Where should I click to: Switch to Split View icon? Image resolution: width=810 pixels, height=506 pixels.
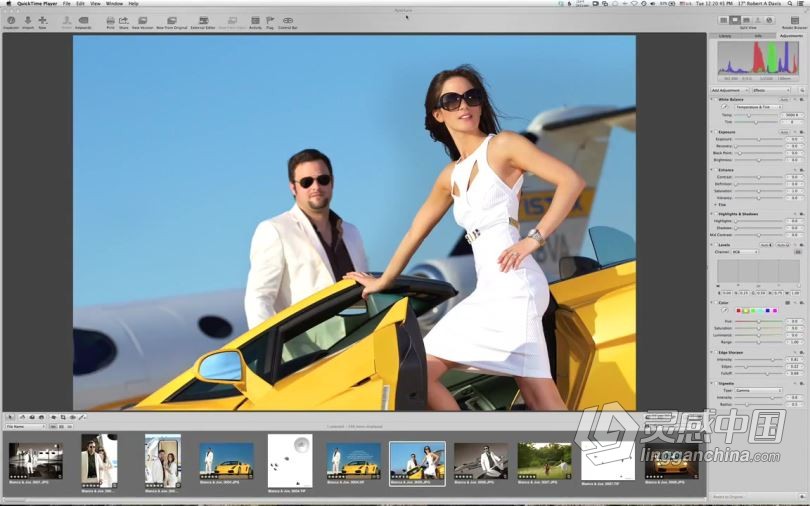pos(735,20)
